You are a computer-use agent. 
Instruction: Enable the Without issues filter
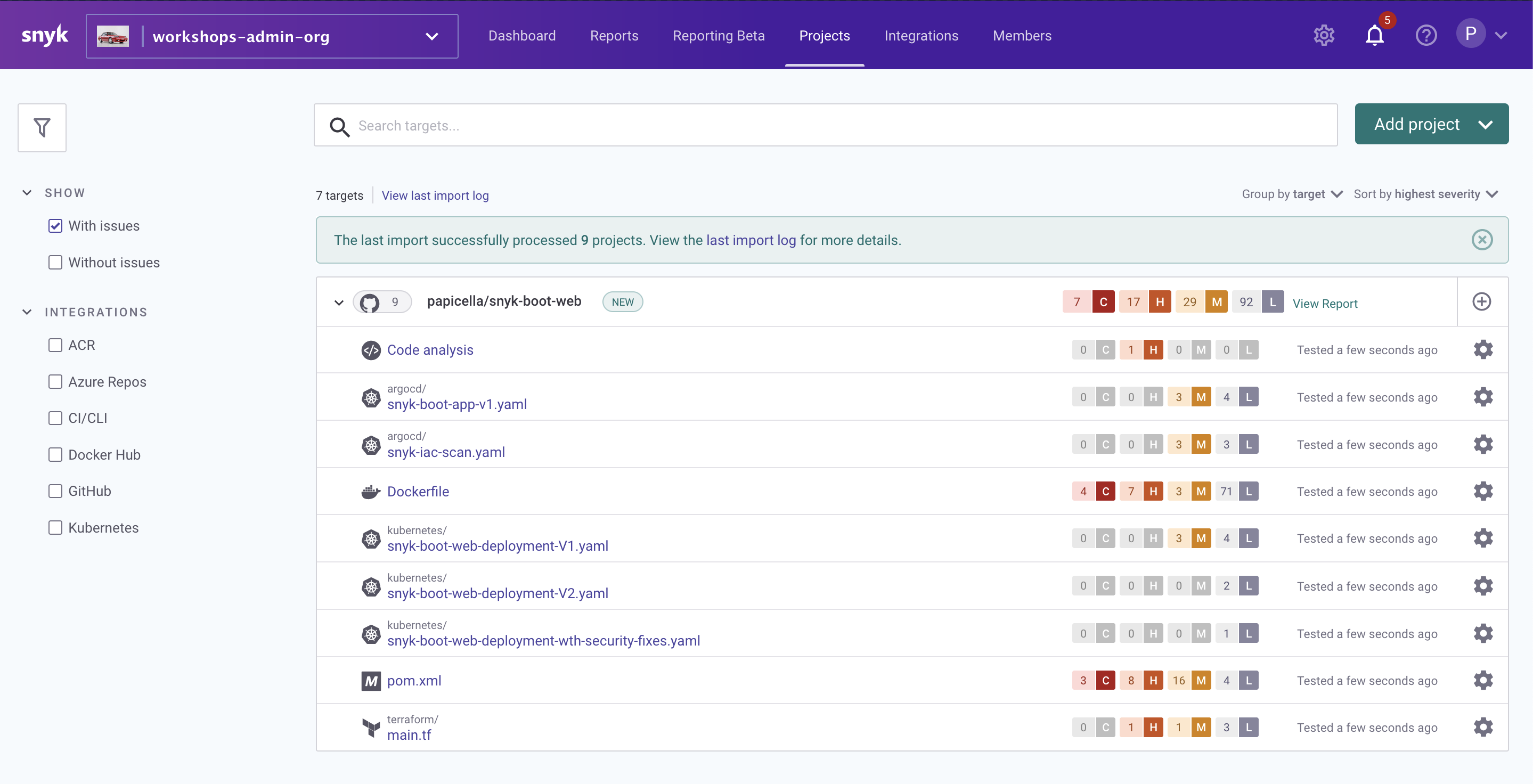pos(55,263)
